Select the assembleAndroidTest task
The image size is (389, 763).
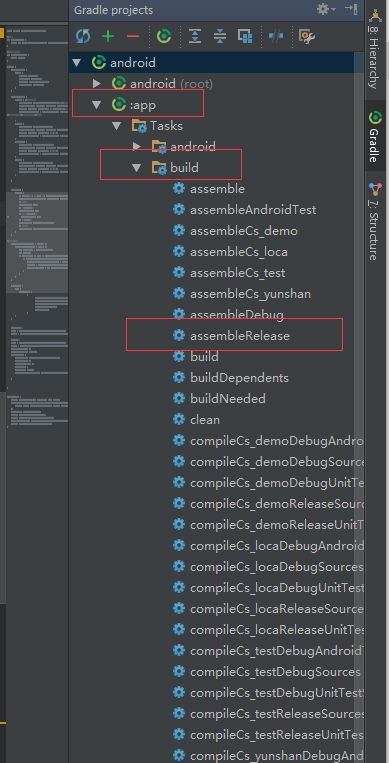(x=253, y=210)
